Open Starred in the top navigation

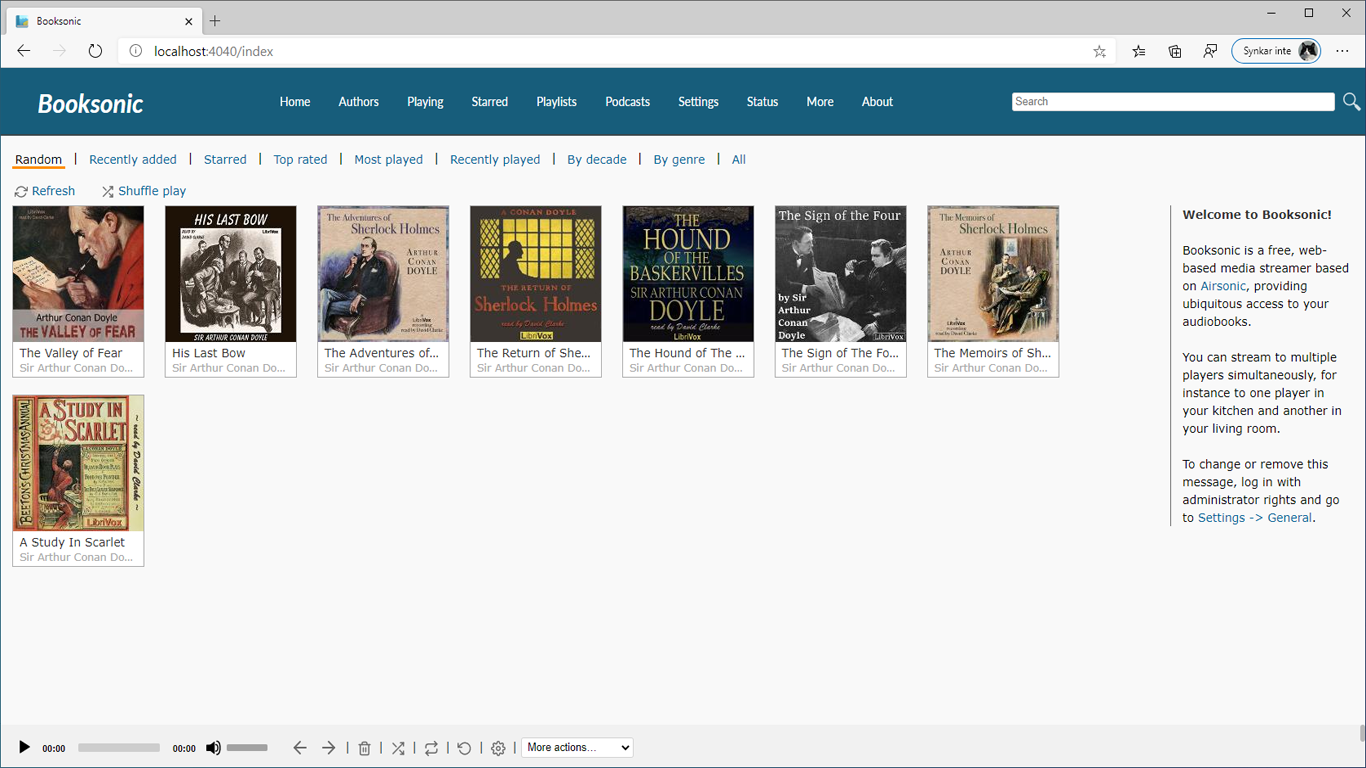click(490, 102)
